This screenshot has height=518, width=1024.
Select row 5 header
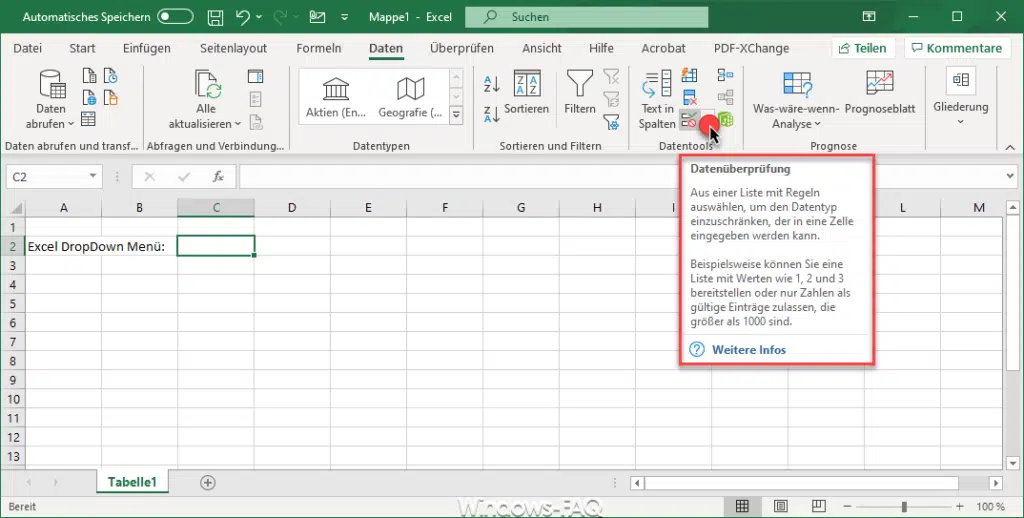12,304
